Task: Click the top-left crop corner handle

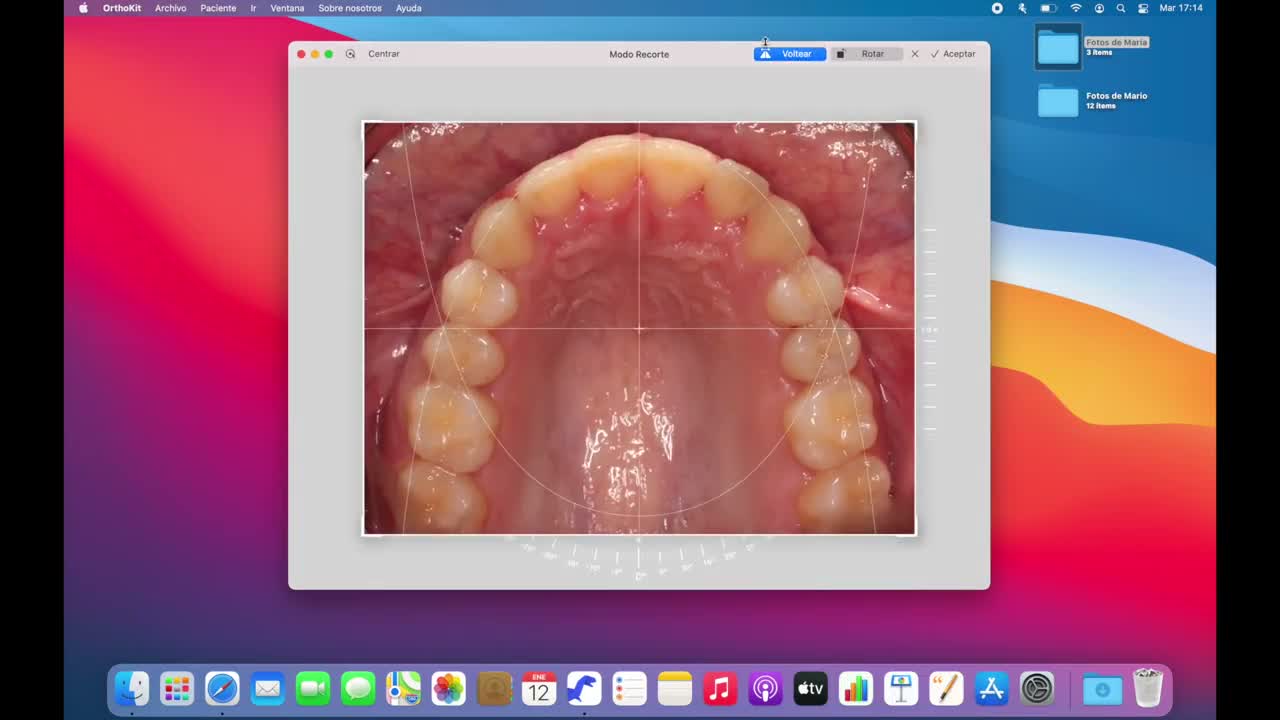Action: pyautogui.click(x=364, y=123)
